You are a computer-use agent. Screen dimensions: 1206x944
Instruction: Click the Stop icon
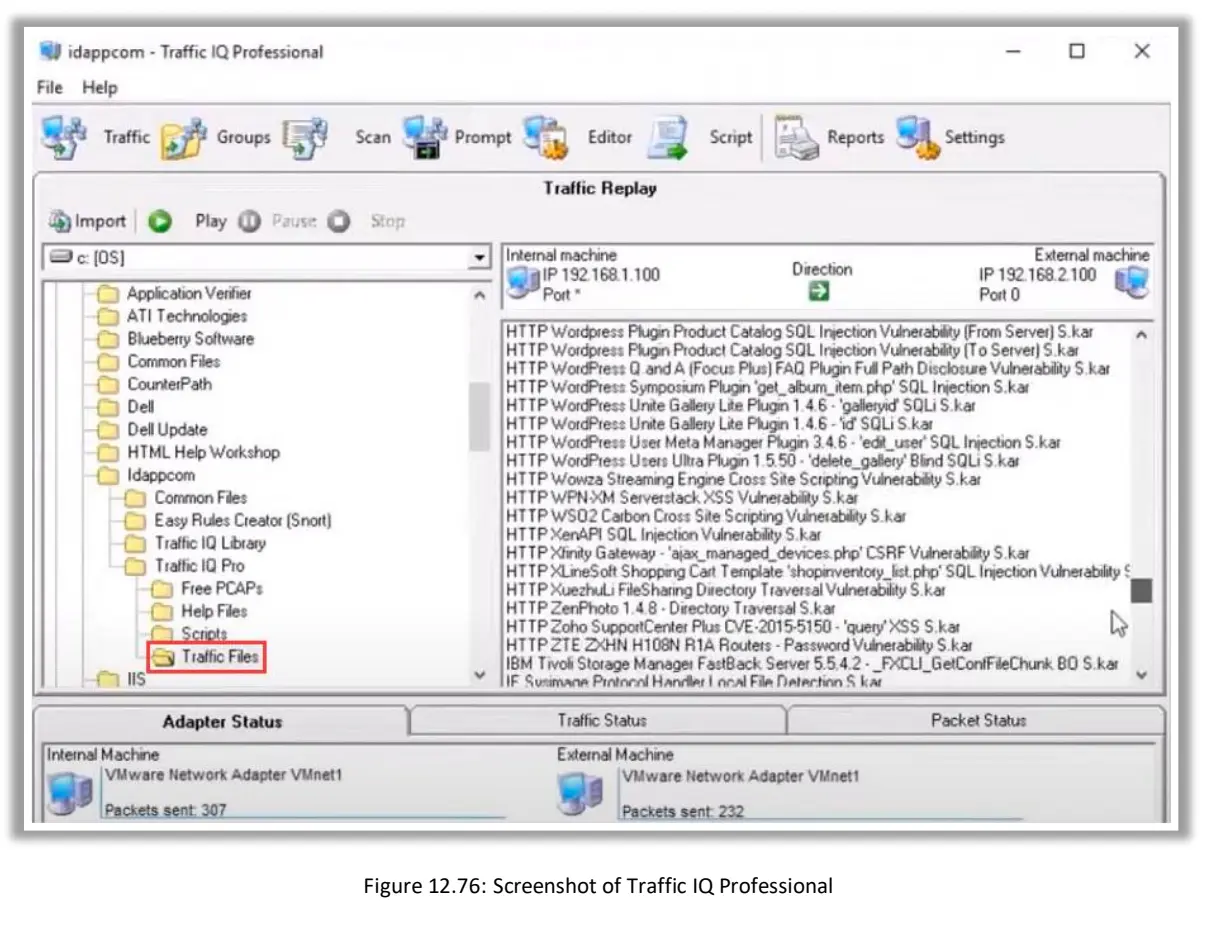(339, 221)
